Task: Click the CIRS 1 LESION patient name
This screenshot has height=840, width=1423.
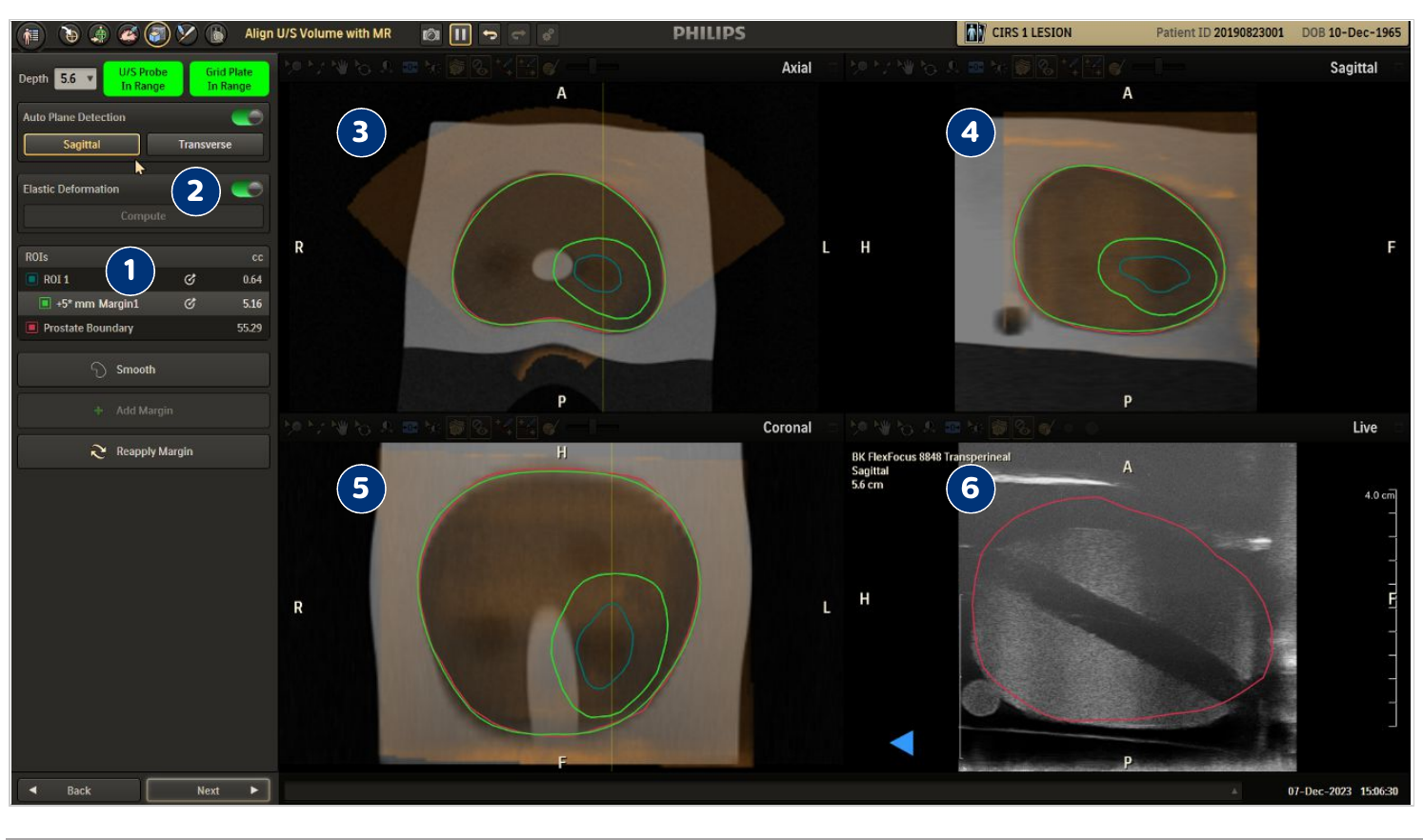Action: coord(1032,32)
